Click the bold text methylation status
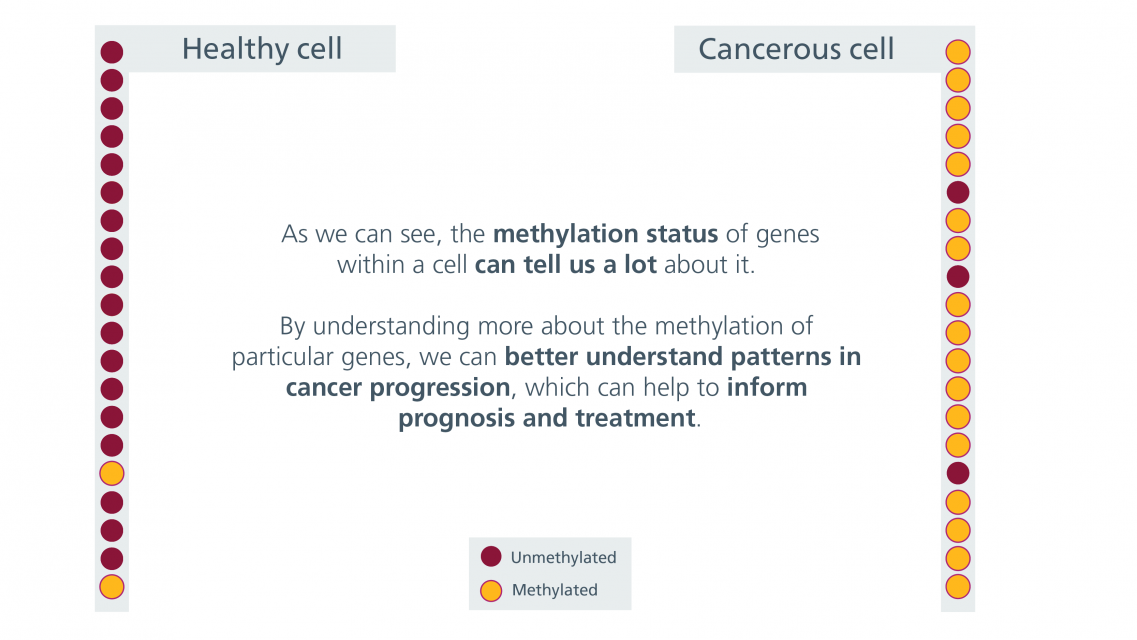 [605, 234]
